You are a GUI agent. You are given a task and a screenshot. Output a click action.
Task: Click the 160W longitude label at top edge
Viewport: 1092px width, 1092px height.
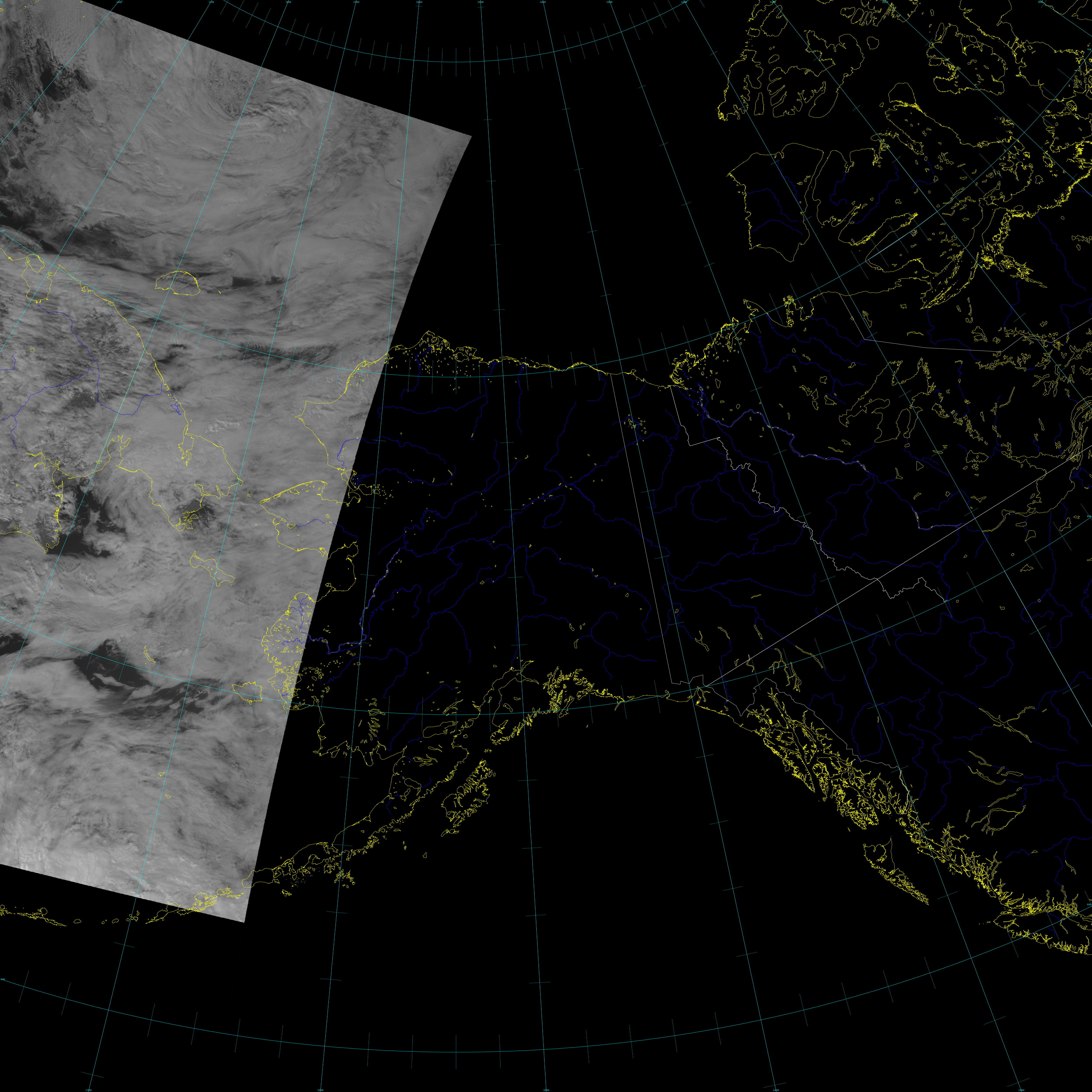coord(419,2)
